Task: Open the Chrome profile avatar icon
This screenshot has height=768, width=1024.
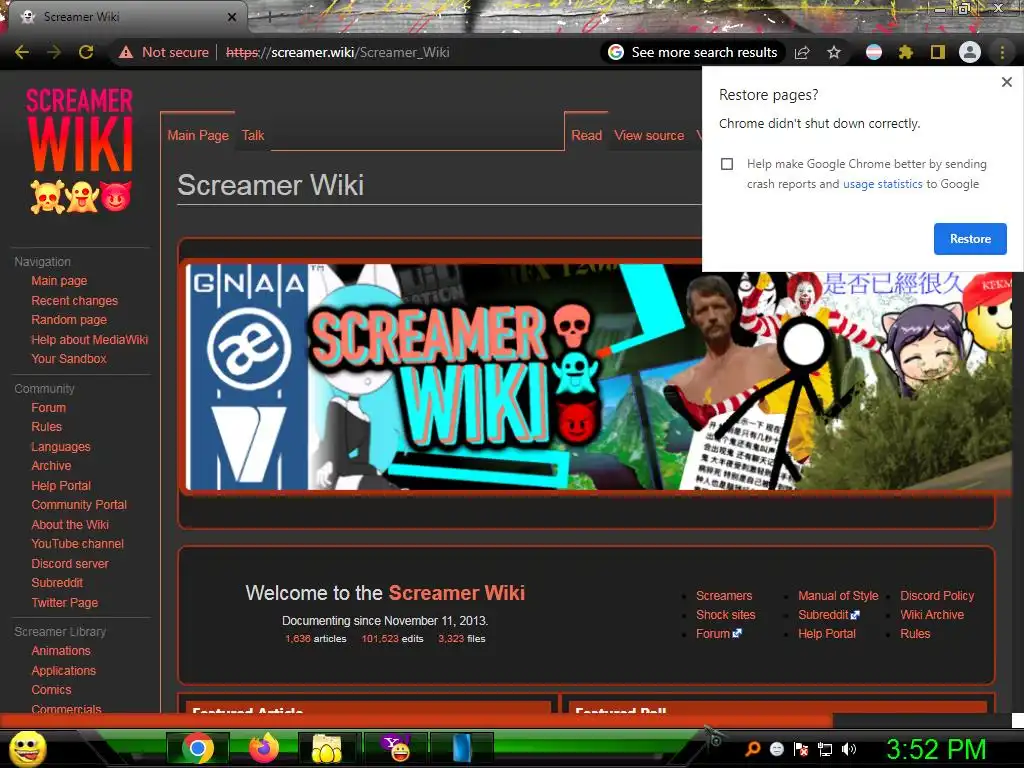Action: tap(970, 52)
